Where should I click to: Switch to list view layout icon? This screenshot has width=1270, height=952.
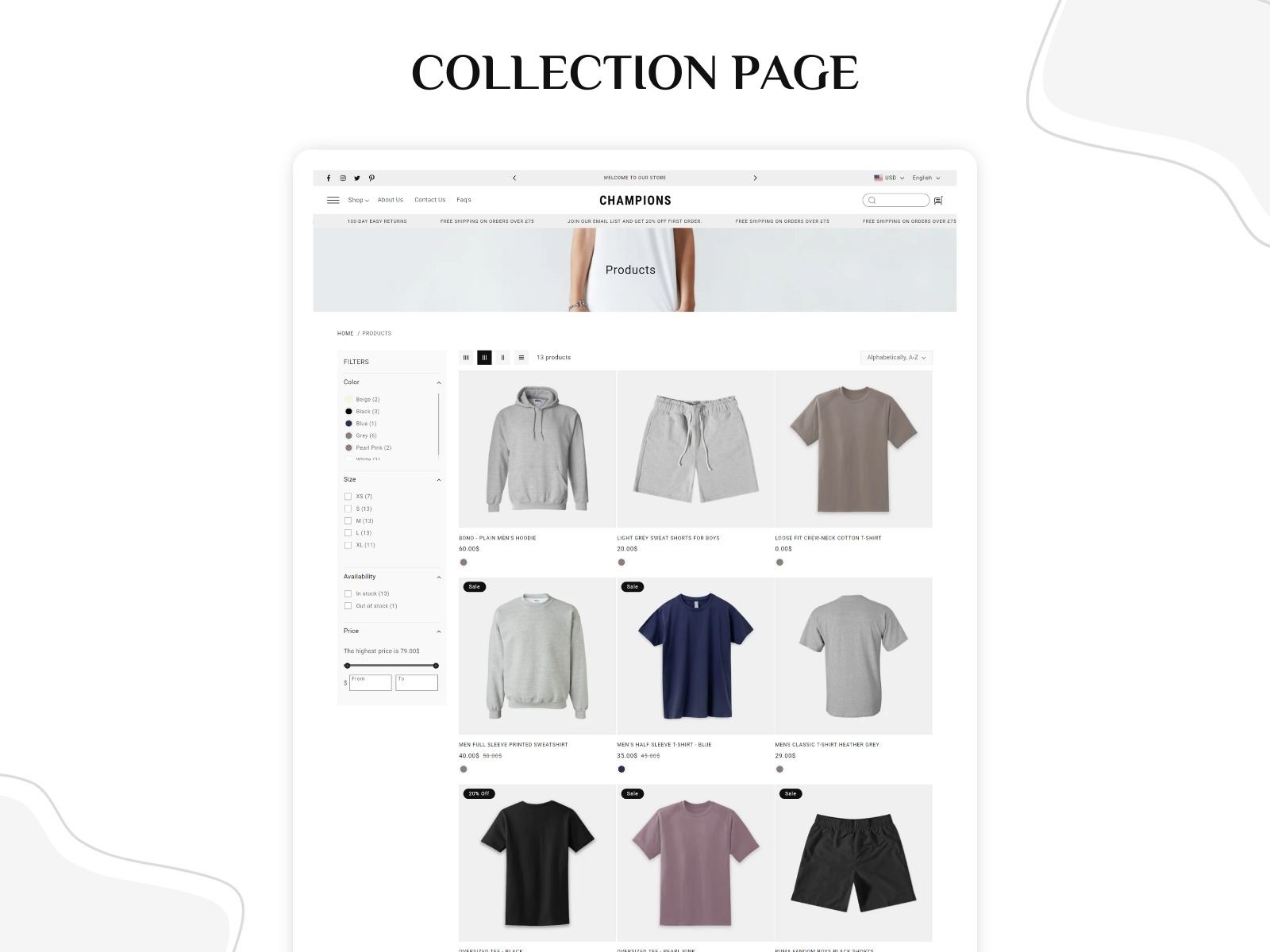(x=521, y=358)
